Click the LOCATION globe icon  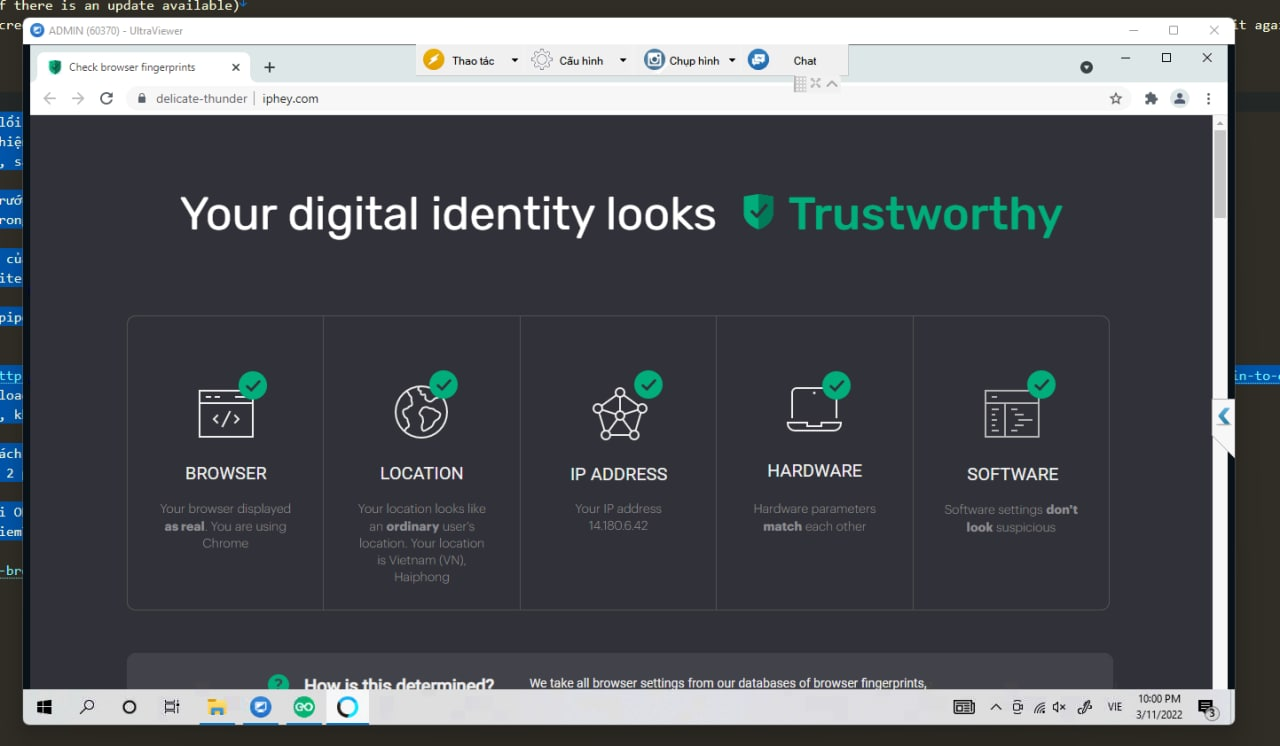(421, 412)
